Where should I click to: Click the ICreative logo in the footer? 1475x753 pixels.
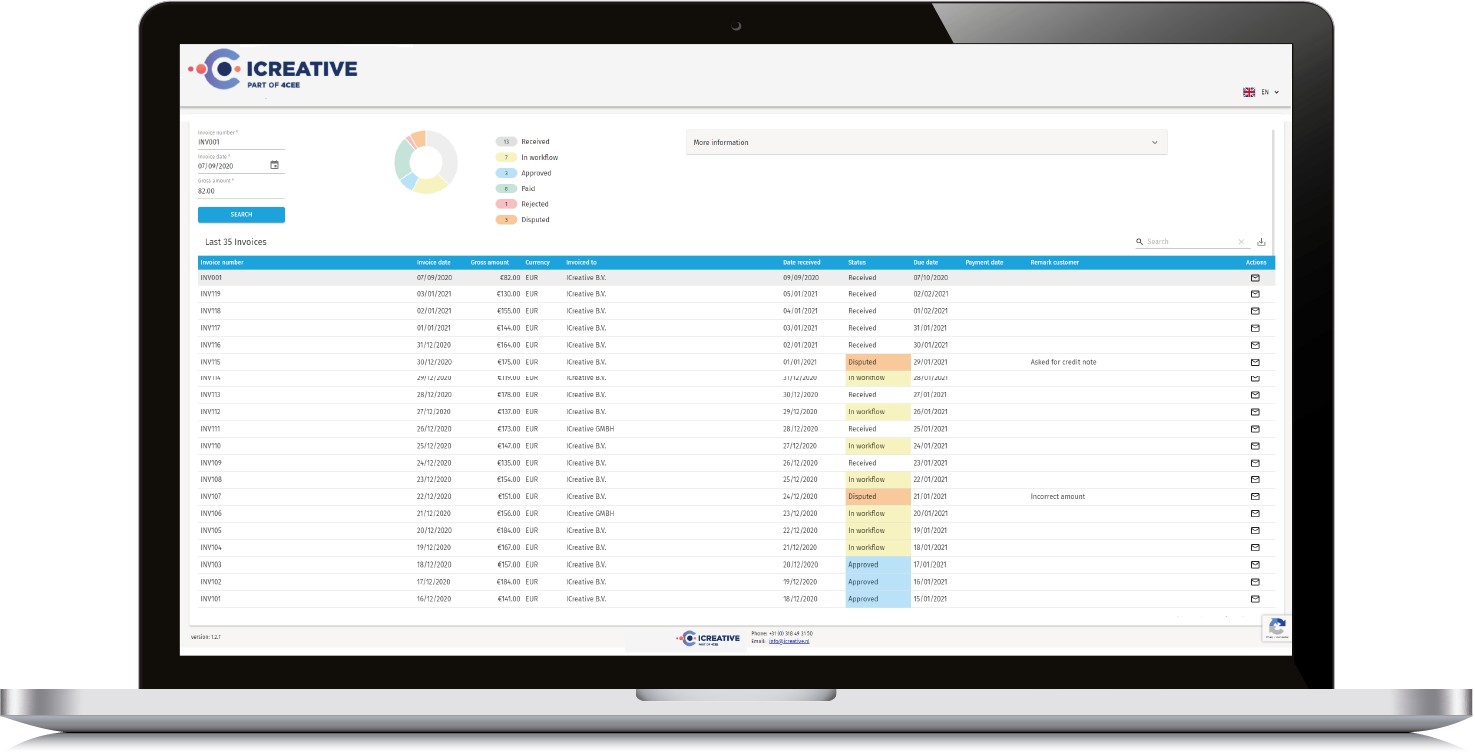[709, 638]
